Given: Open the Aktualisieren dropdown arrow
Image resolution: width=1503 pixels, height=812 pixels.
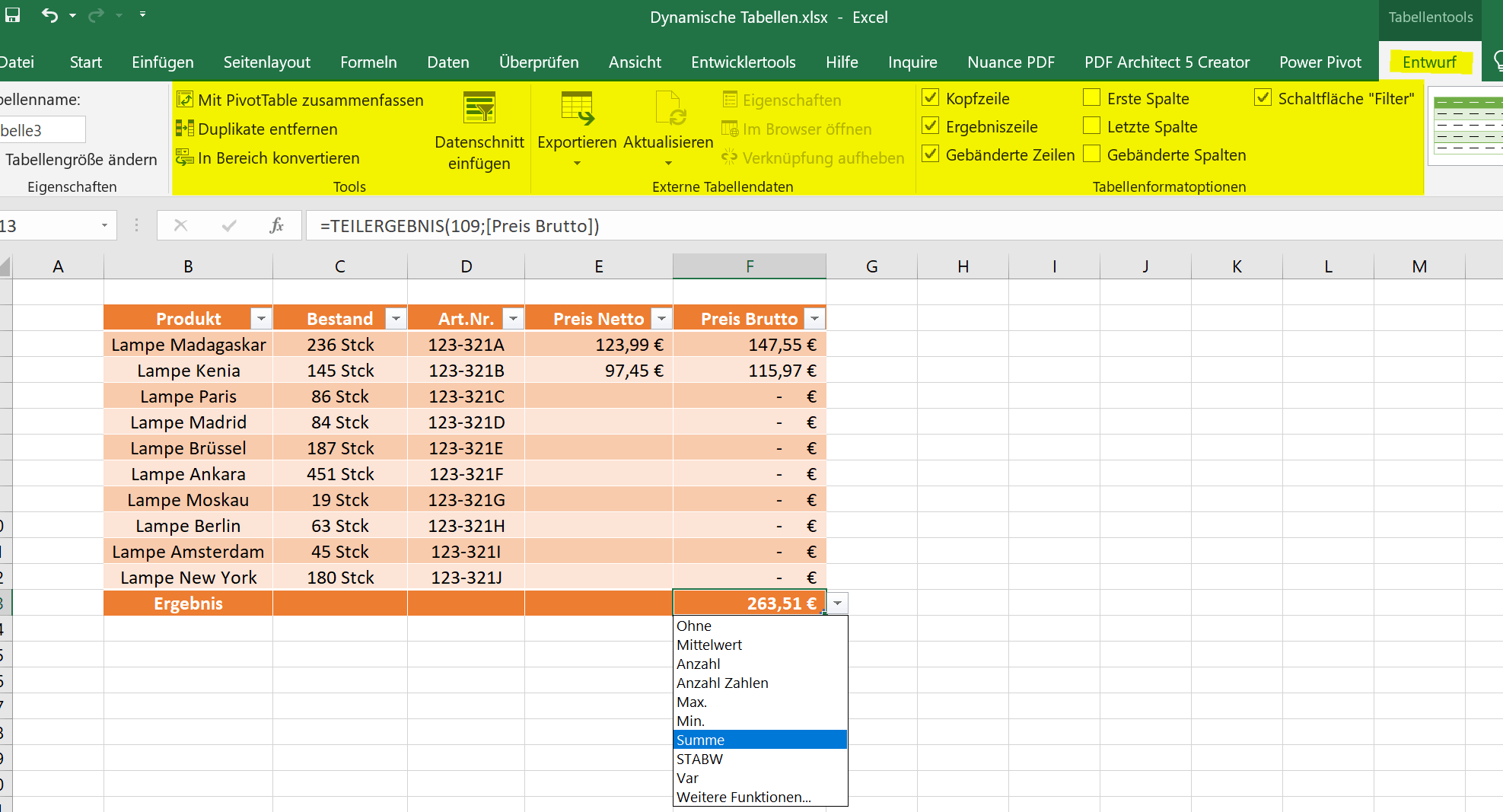Looking at the screenshot, I should (x=668, y=164).
